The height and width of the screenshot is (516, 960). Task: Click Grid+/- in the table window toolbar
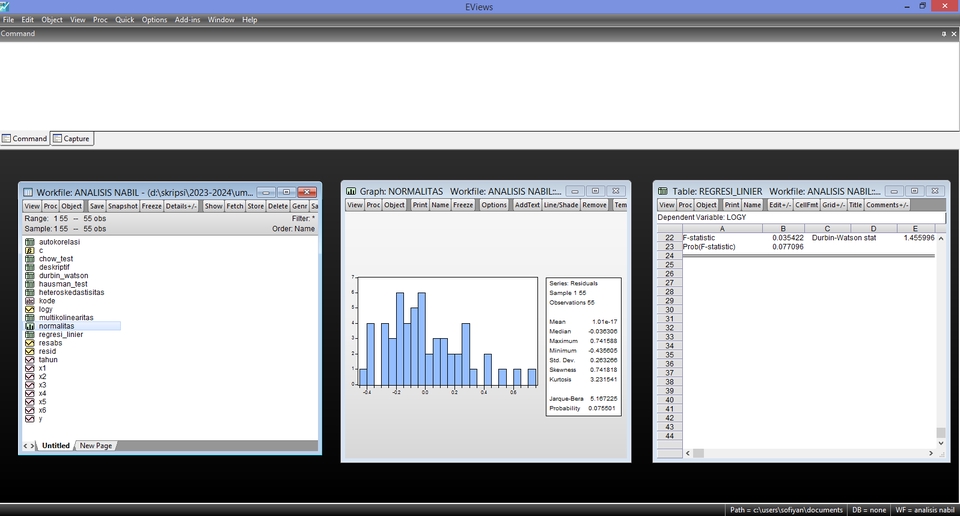click(x=833, y=205)
